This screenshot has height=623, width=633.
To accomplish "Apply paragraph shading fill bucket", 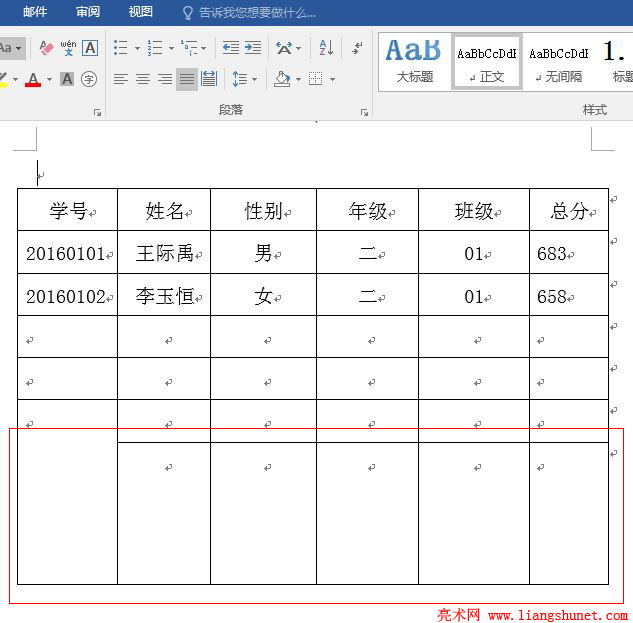I will (x=282, y=79).
